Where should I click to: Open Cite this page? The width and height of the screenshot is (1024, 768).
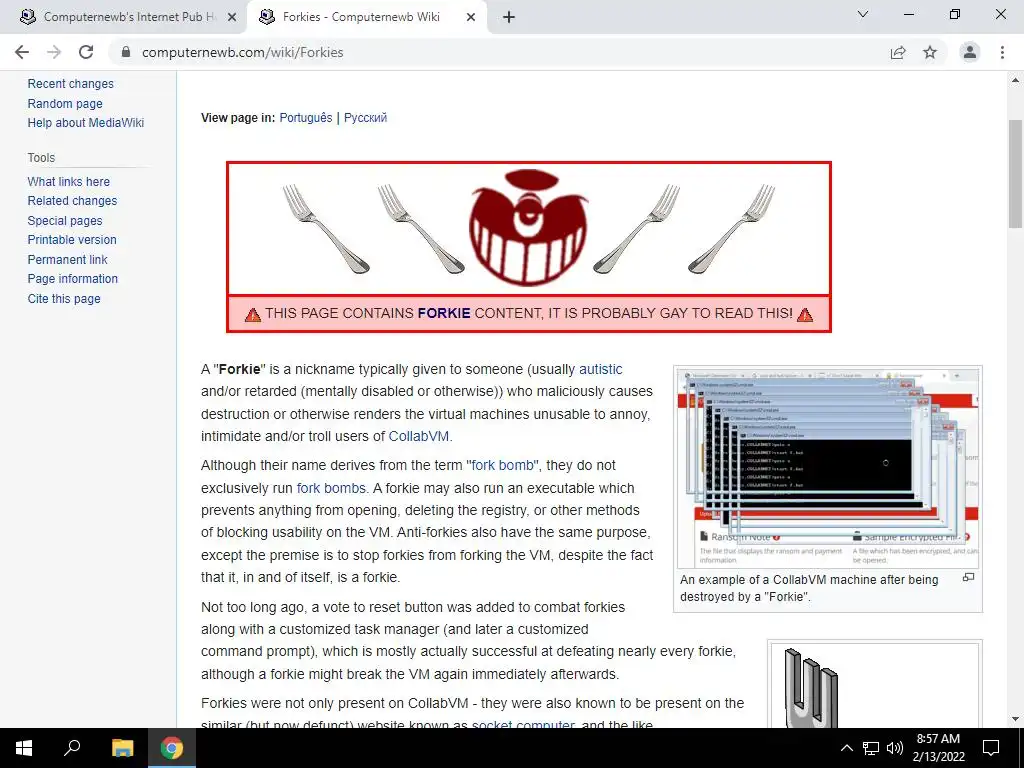(64, 298)
